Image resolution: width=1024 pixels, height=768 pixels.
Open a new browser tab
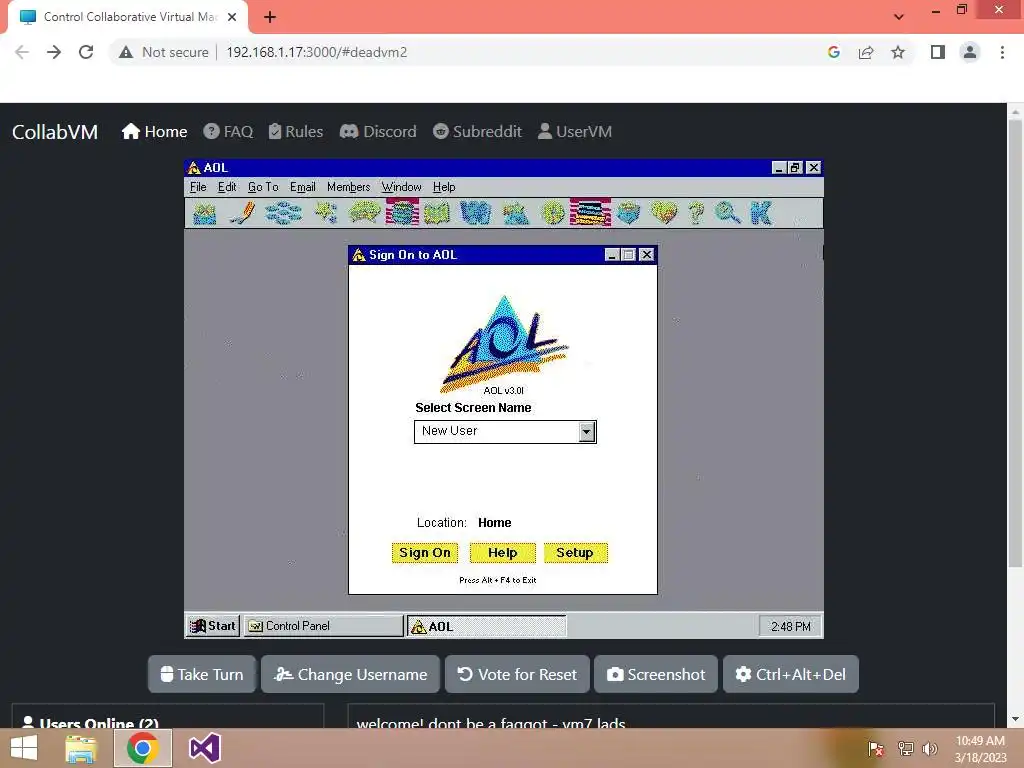270,17
